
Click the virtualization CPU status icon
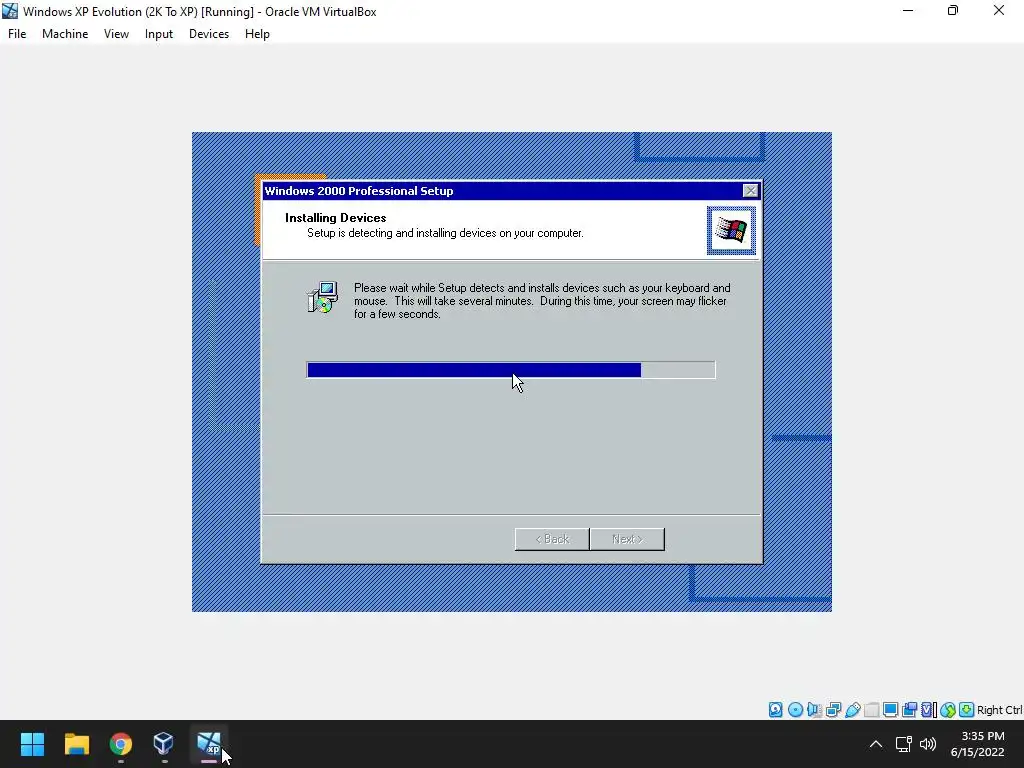coord(928,710)
